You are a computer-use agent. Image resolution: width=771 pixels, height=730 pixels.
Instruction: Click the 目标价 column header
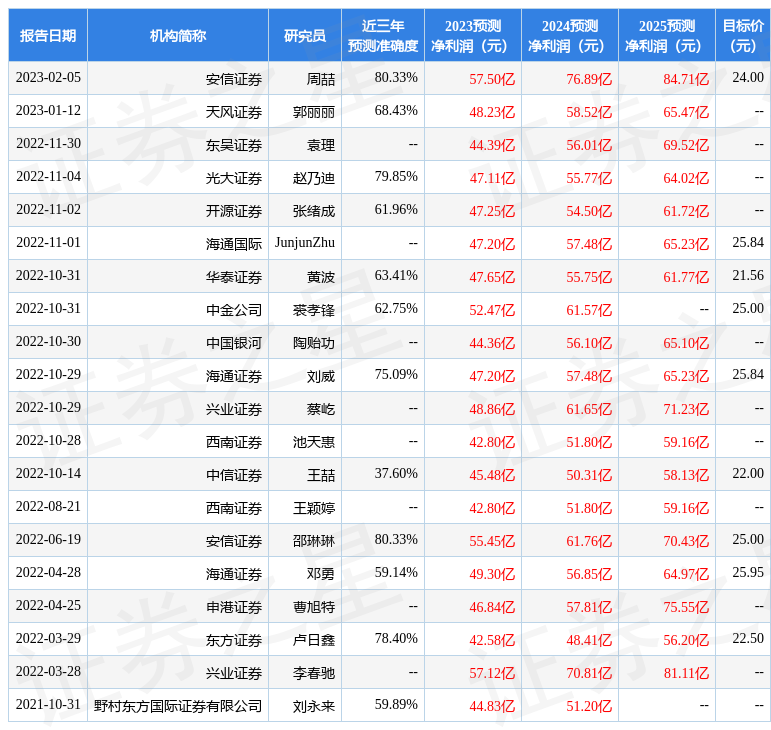point(743,35)
